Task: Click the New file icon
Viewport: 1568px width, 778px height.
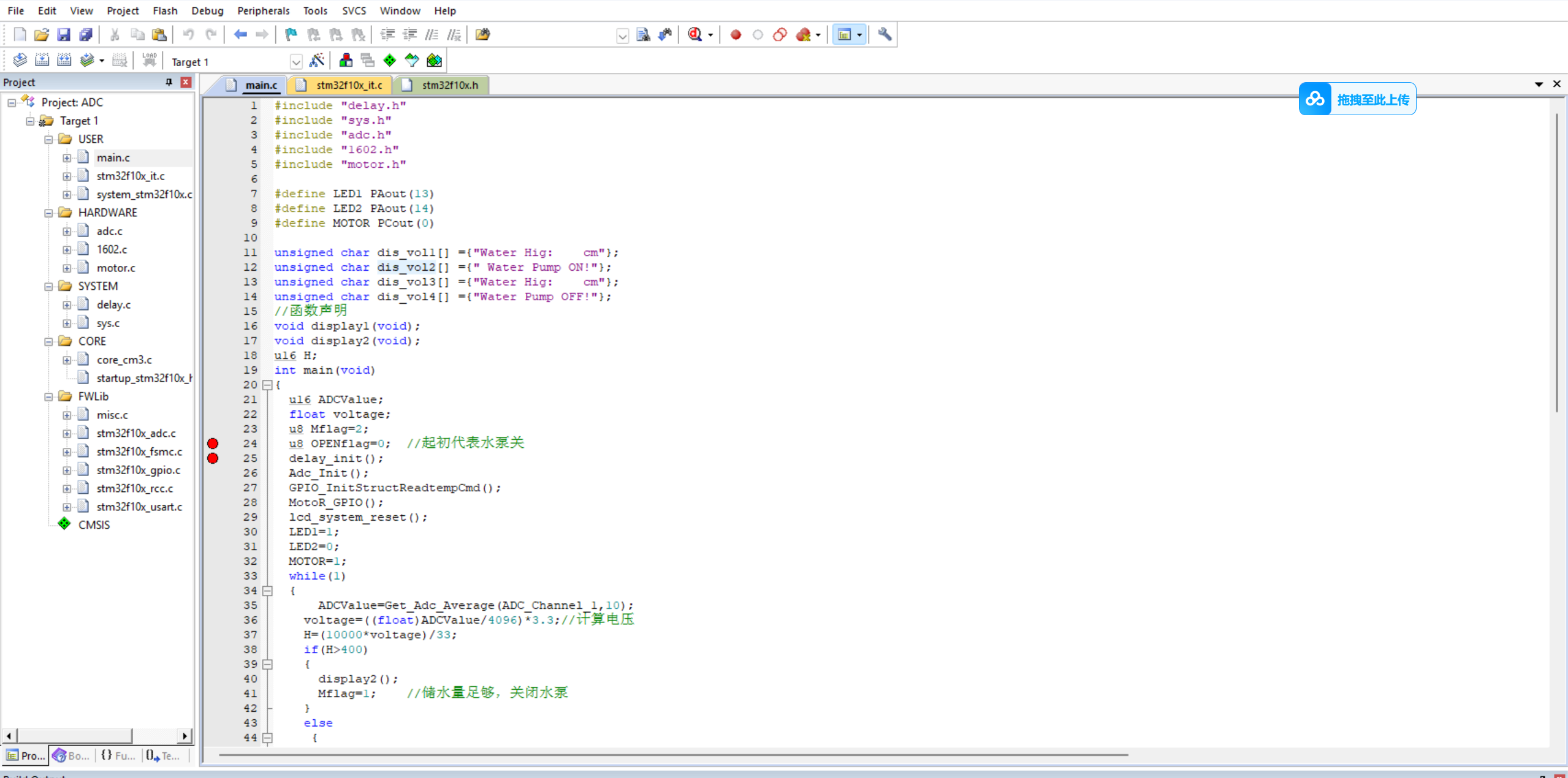Action: 20,34
